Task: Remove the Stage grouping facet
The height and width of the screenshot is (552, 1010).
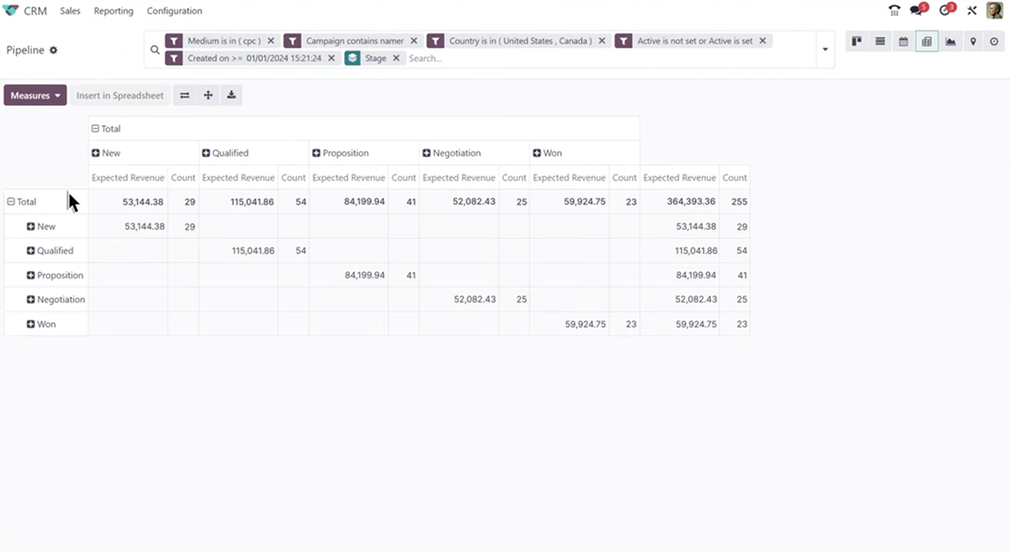Action: [x=396, y=58]
